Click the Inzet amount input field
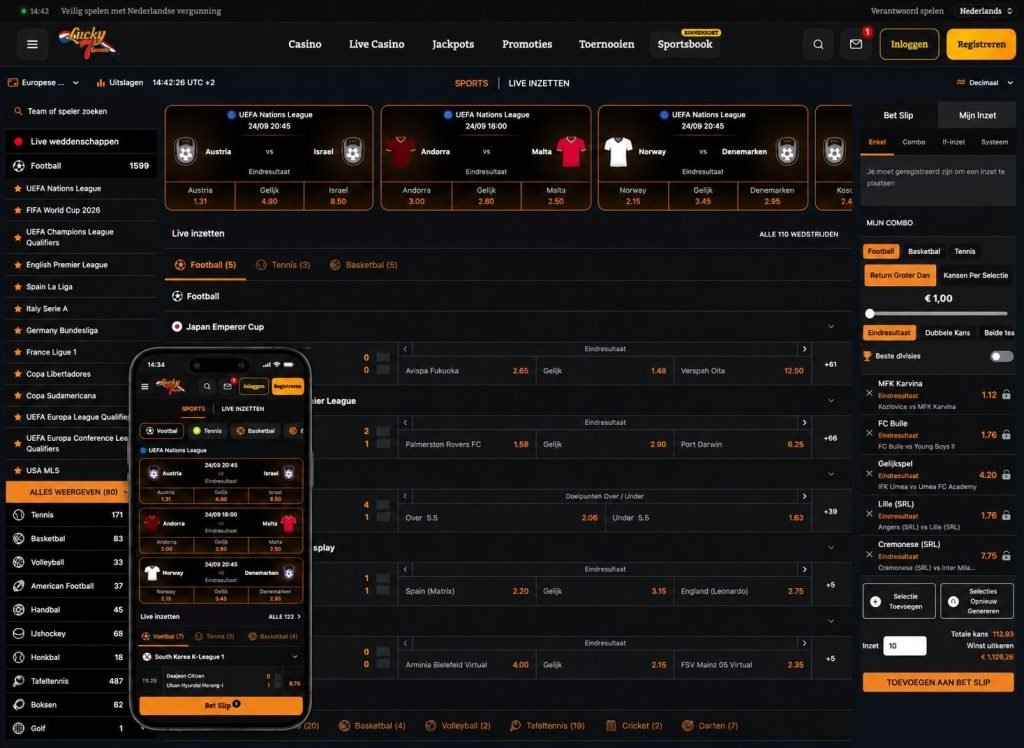1024x748 pixels. point(904,645)
